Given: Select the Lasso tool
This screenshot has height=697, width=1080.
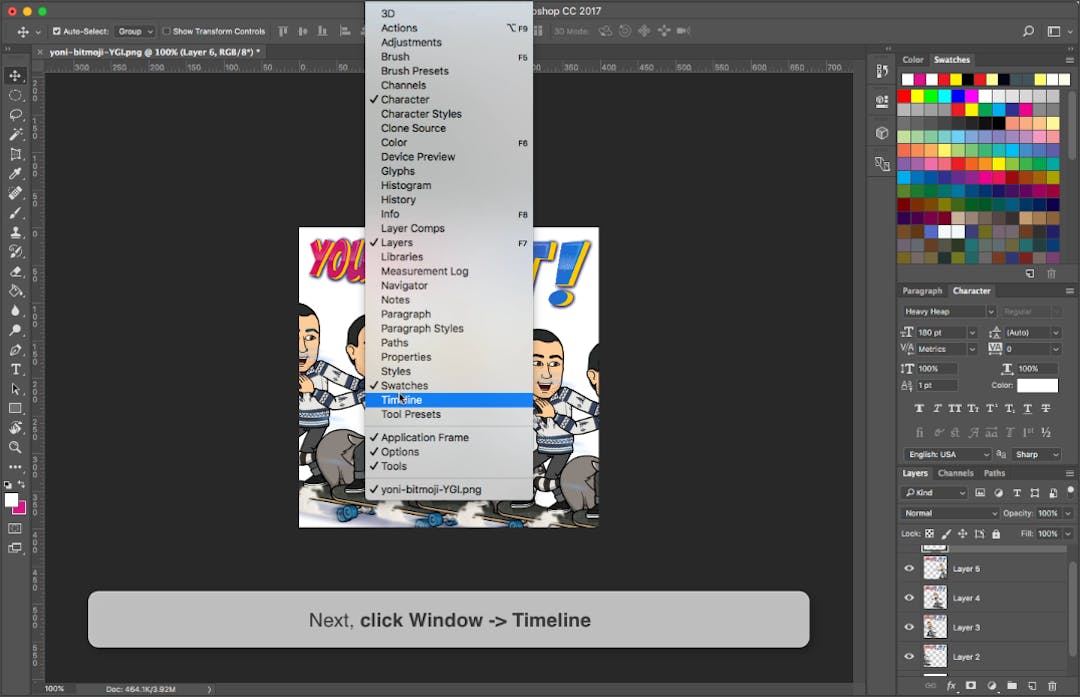Looking at the screenshot, I should point(15,114).
